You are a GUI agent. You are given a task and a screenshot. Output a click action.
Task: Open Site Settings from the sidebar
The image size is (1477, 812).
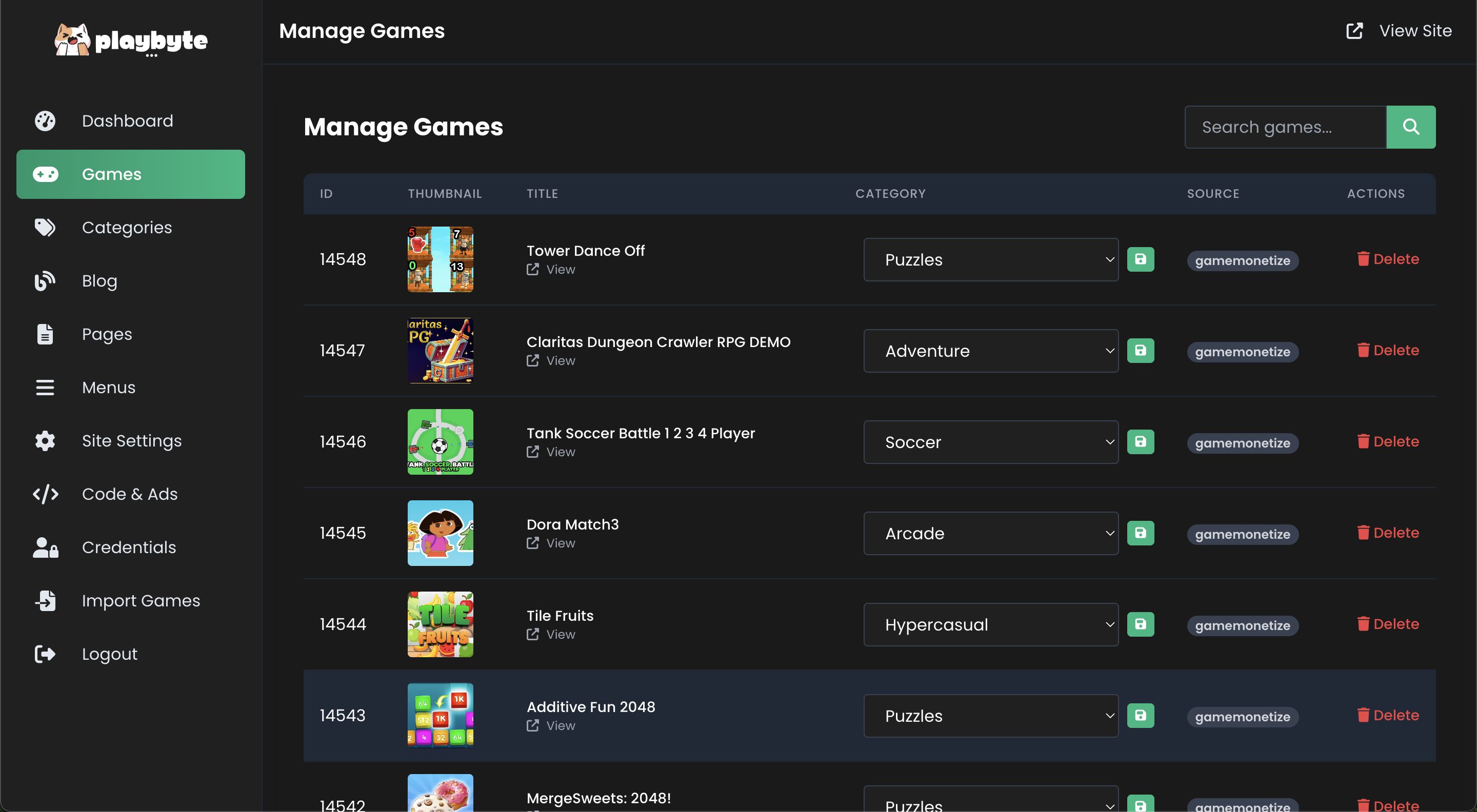[131, 441]
